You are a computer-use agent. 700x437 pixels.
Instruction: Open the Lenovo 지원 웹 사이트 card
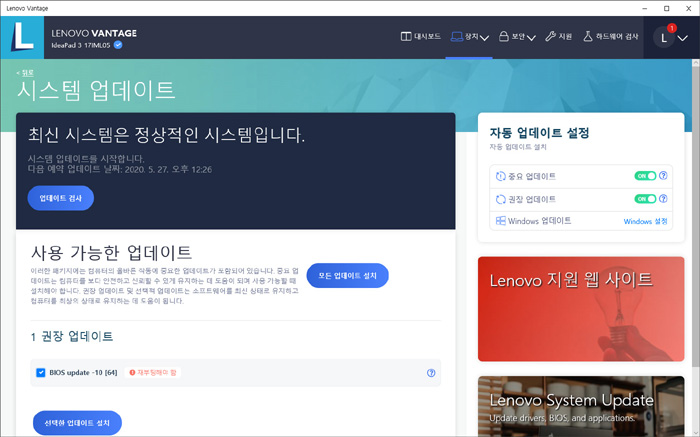tap(581, 309)
